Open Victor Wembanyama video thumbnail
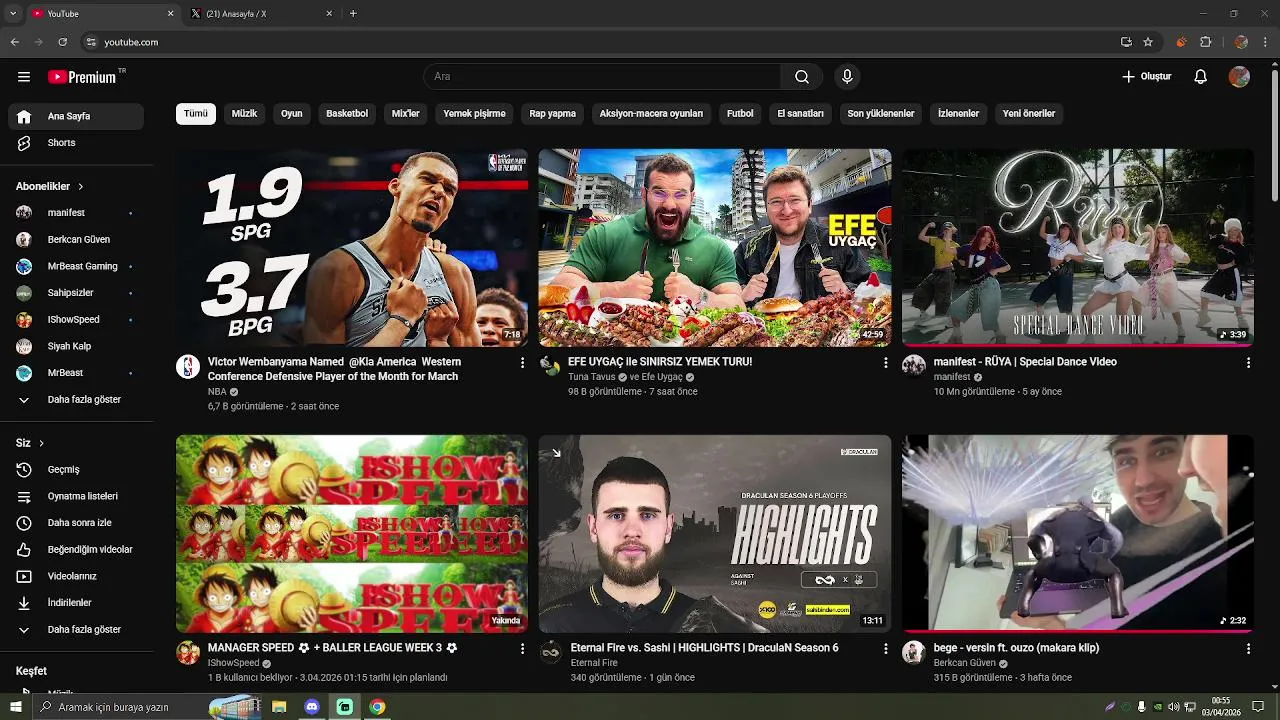The width and height of the screenshot is (1280, 720). click(x=352, y=248)
